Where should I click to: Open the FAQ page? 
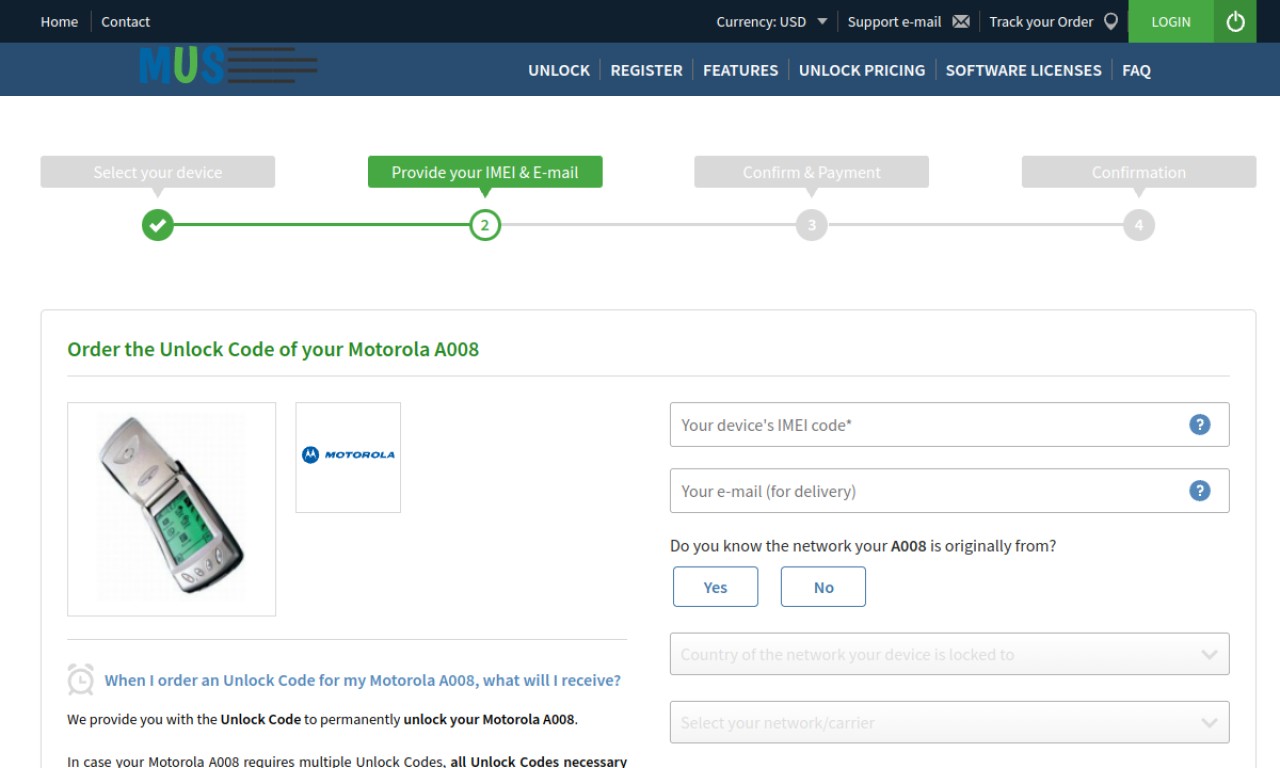[x=1136, y=70]
